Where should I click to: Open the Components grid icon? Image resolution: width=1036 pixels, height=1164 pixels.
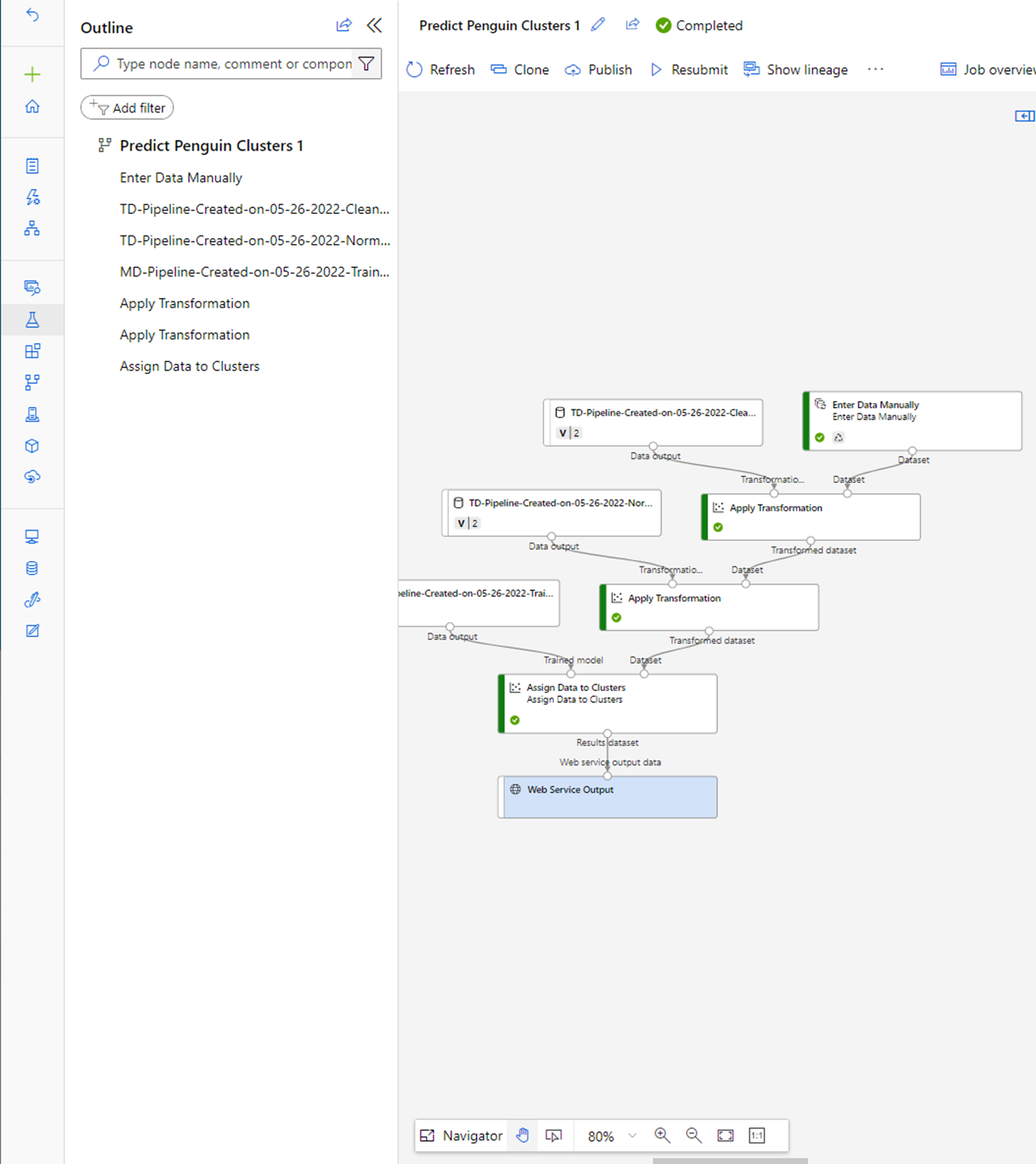pyautogui.click(x=32, y=351)
